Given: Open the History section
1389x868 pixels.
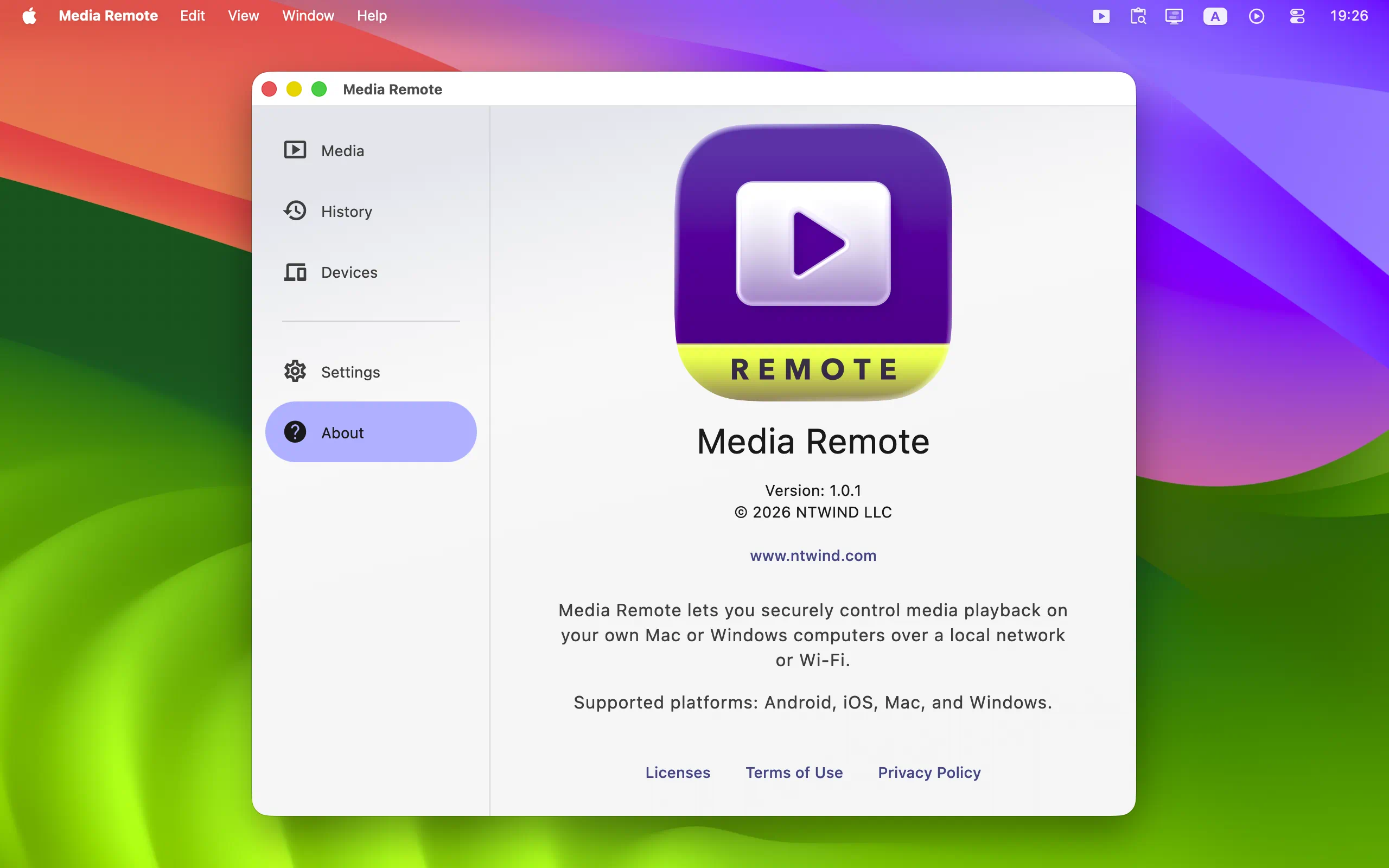Looking at the screenshot, I should [371, 211].
